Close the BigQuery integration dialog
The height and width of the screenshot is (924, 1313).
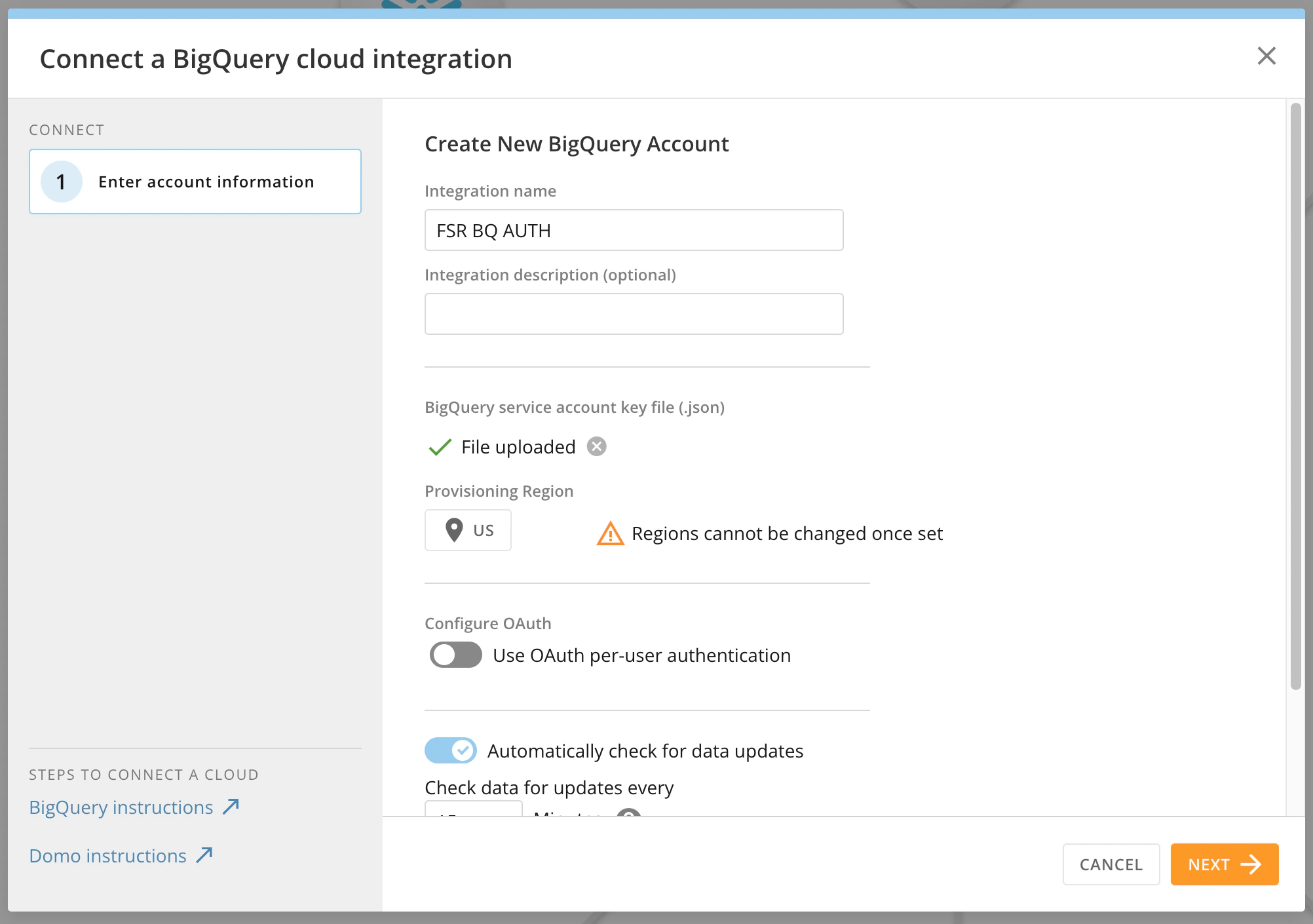pos(1266,56)
